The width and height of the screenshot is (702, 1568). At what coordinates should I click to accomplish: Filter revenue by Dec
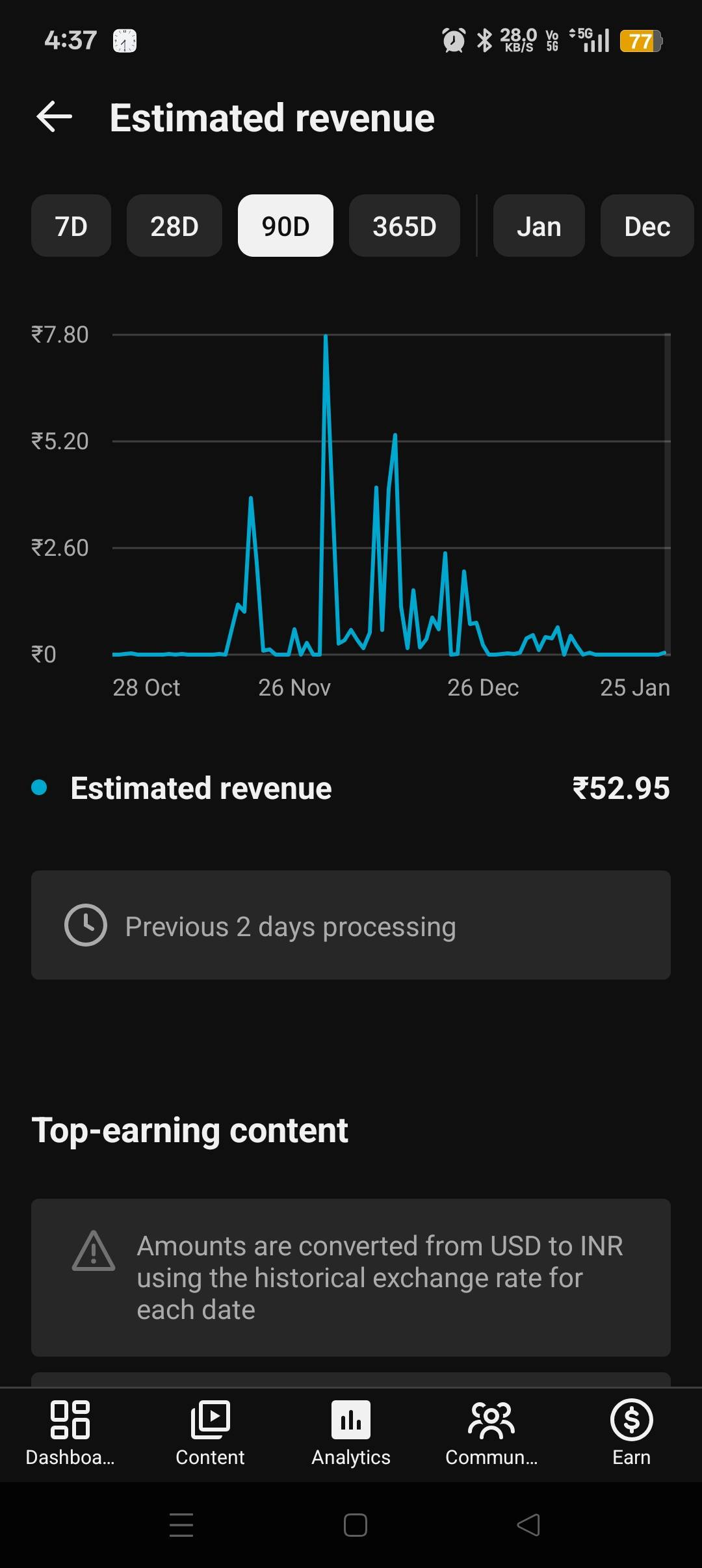pos(647,226)
